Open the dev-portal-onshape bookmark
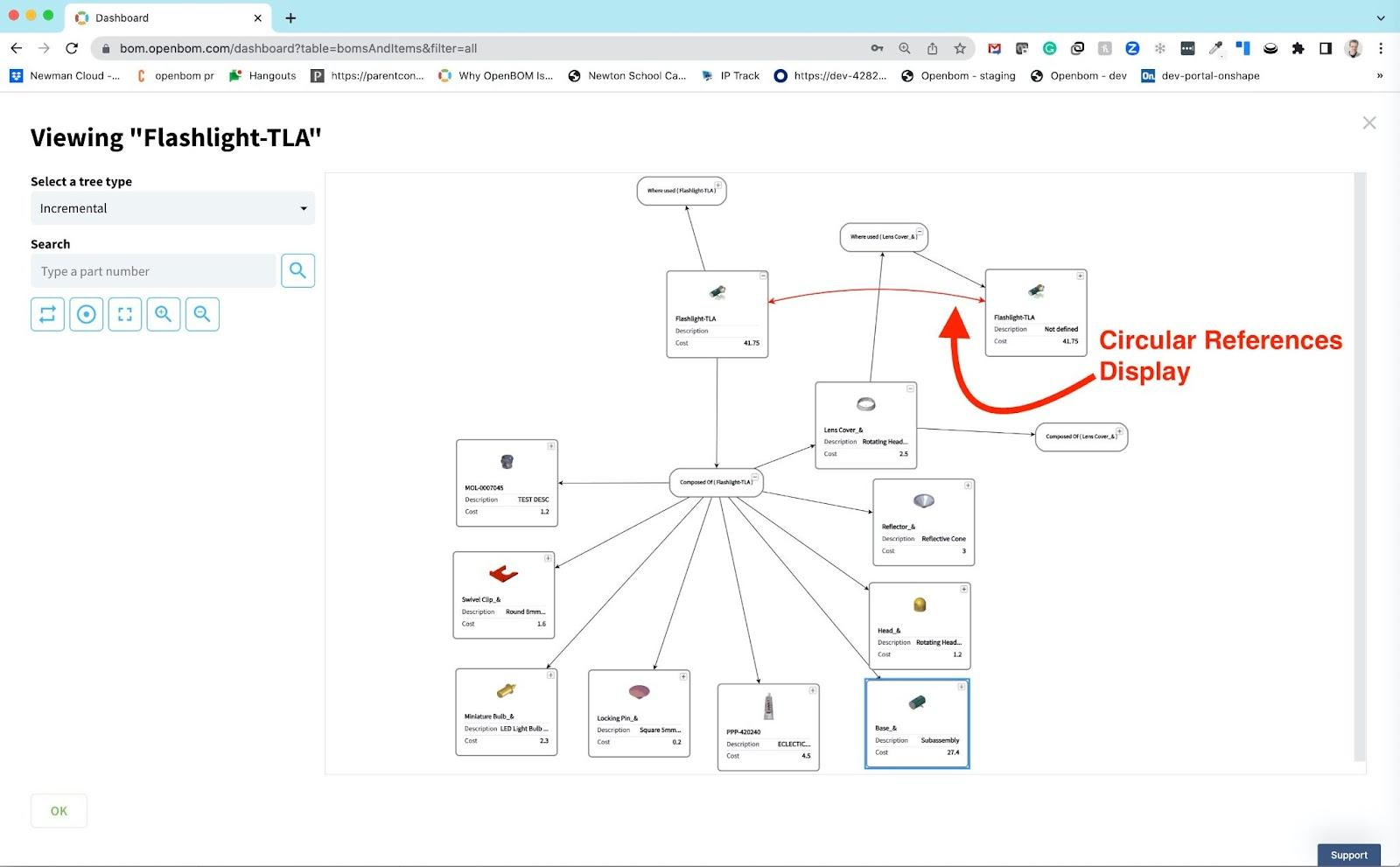1400x867 pixels. pyautogui.click(x=1200, y=76)
